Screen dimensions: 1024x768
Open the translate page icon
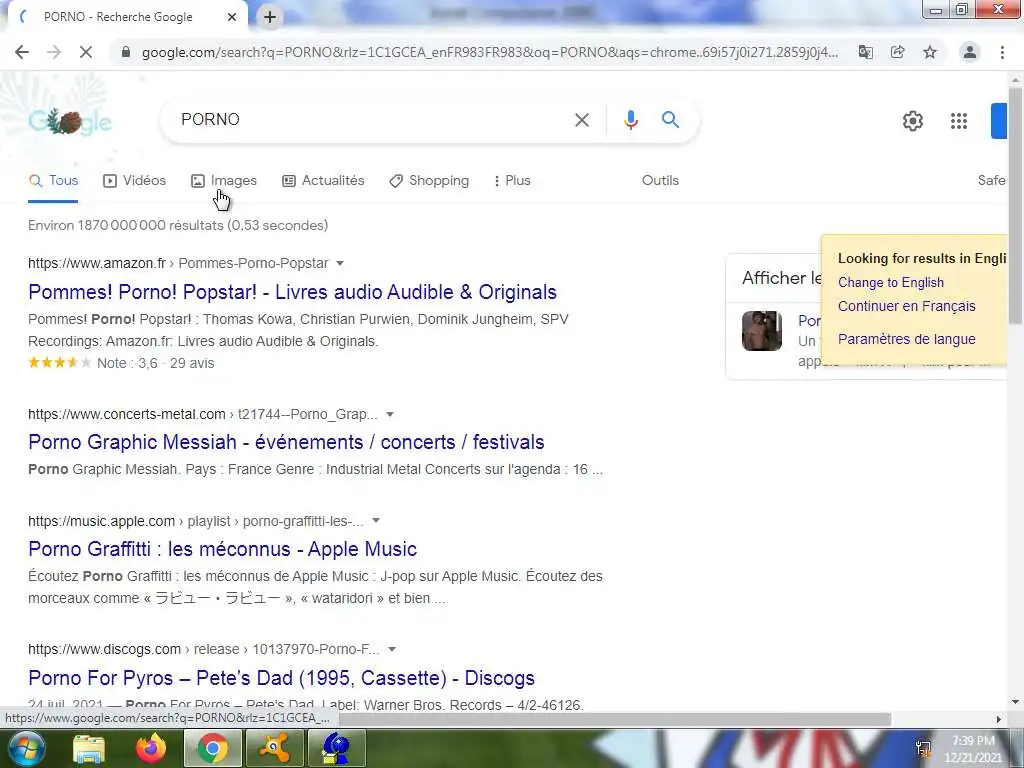point(866,52)
